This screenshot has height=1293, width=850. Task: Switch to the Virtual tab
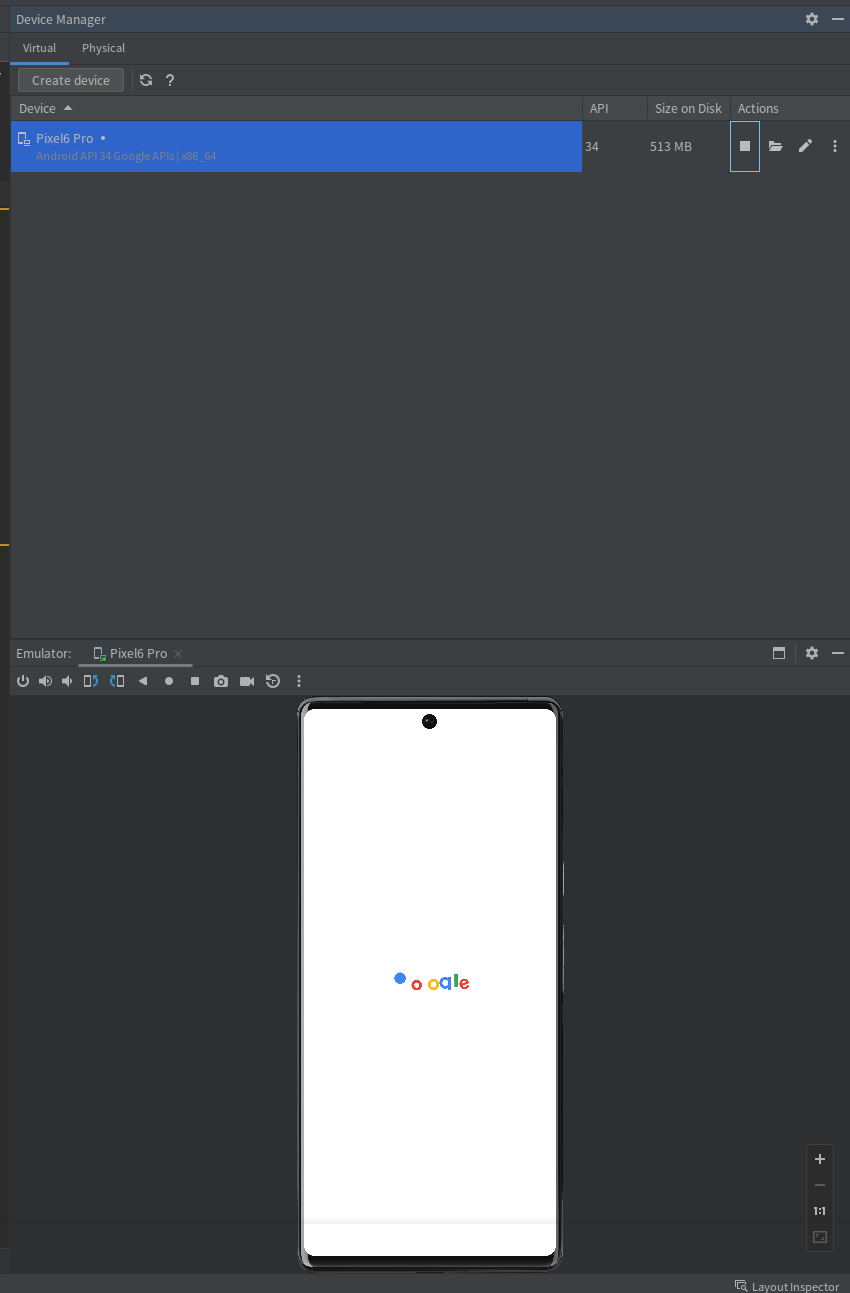pyautogui.click(x=40, y=48)
